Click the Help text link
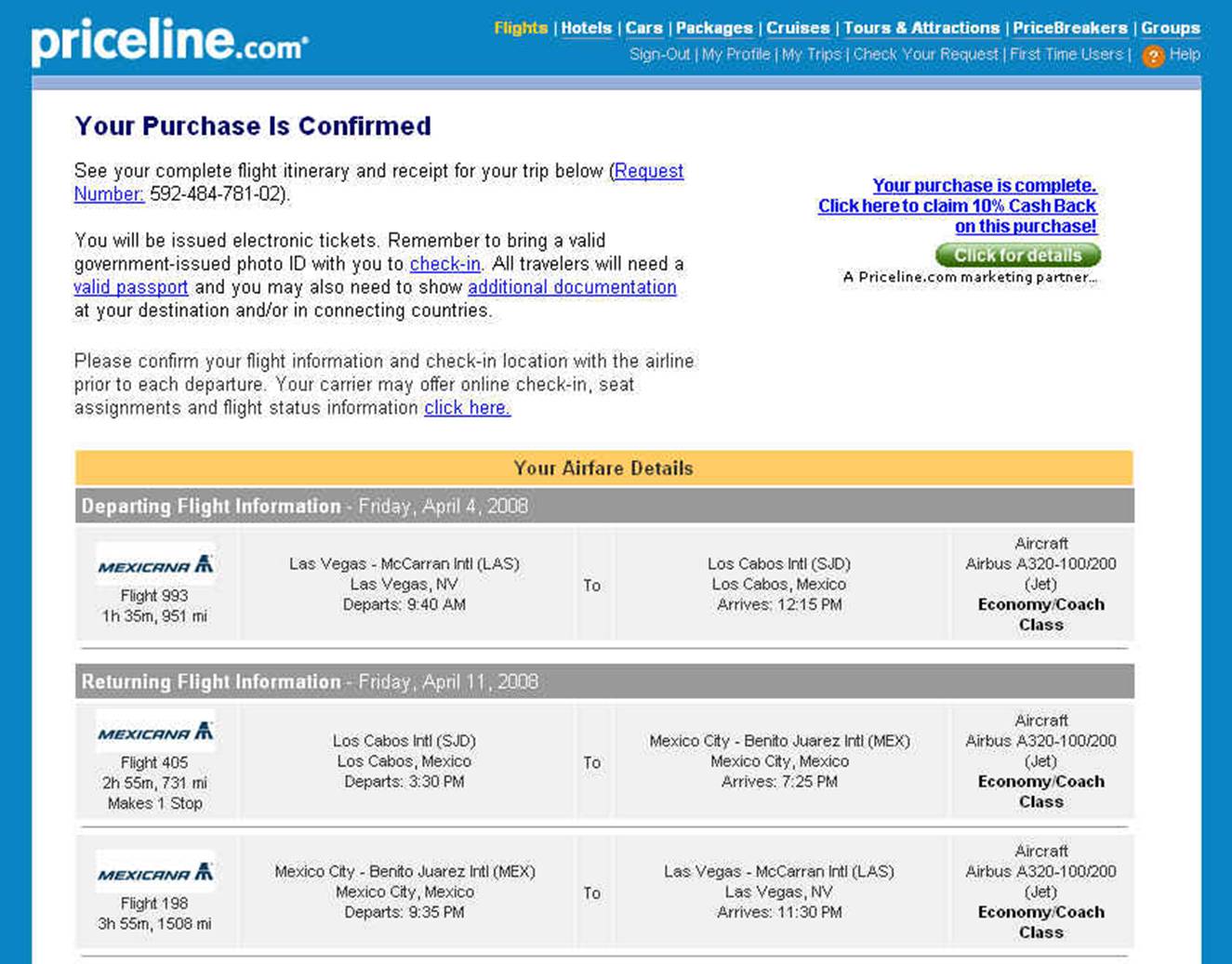Screen dimensions: 1232x964 (x=1185, y=55)
